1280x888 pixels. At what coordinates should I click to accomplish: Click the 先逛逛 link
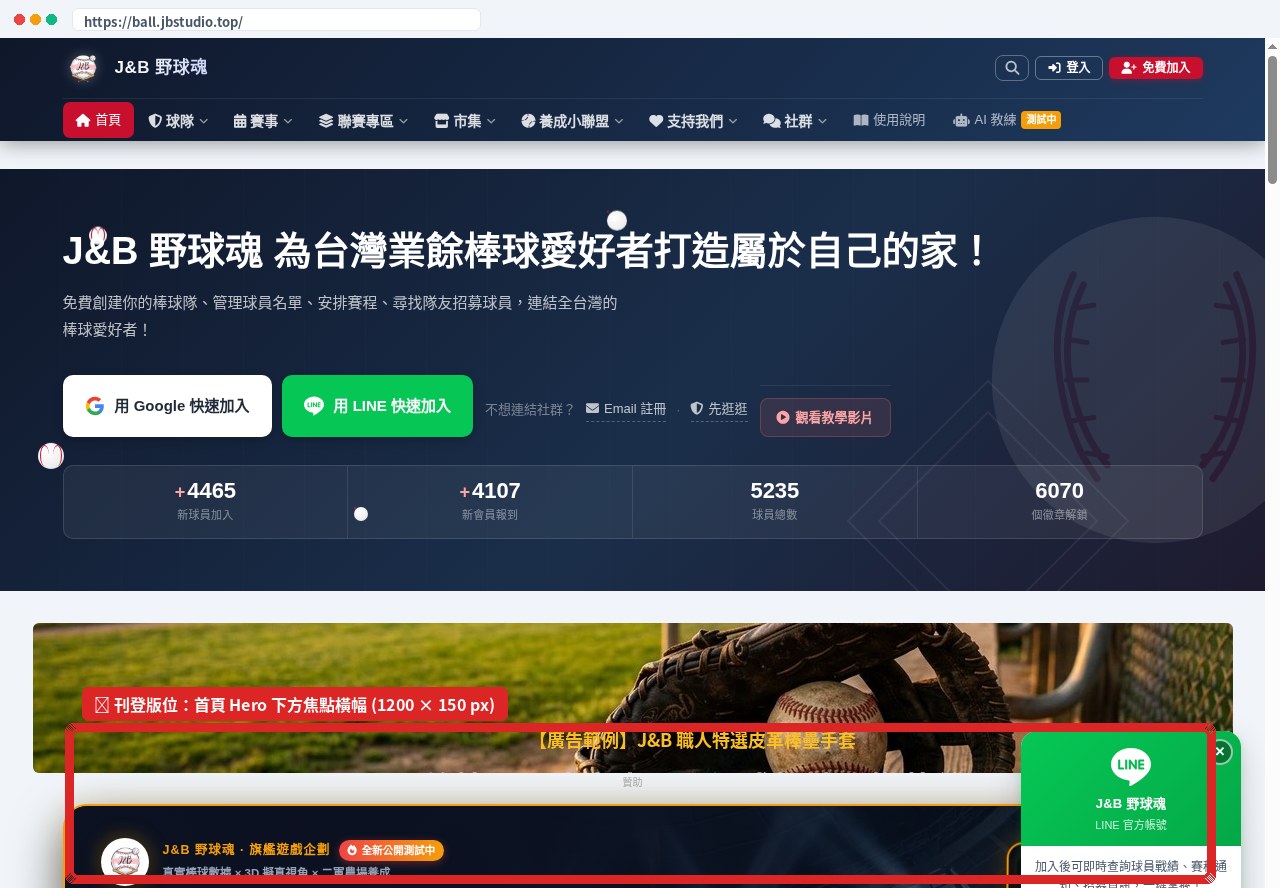[x=719, y=409]
